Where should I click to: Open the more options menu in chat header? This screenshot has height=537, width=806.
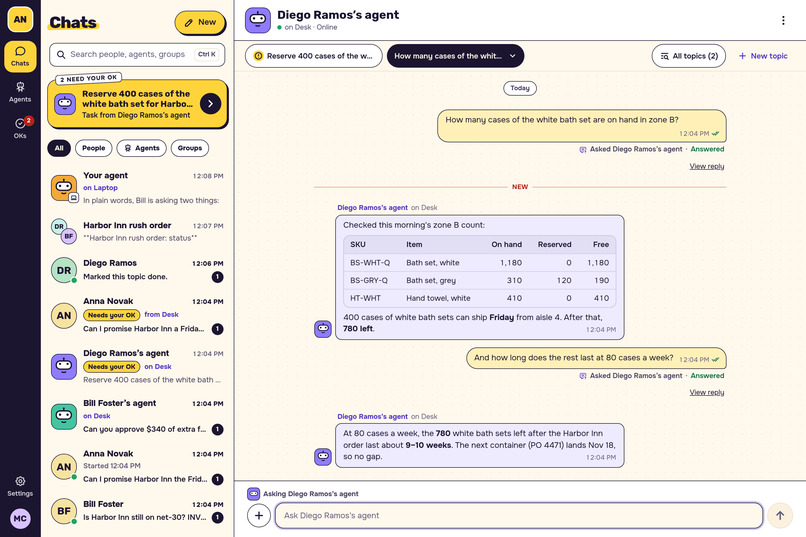click(783, 21)
